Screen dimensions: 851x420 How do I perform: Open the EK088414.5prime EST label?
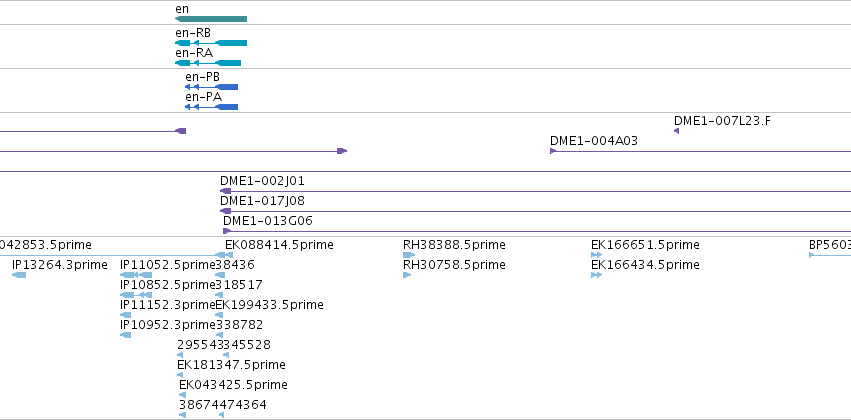[279, 245]
